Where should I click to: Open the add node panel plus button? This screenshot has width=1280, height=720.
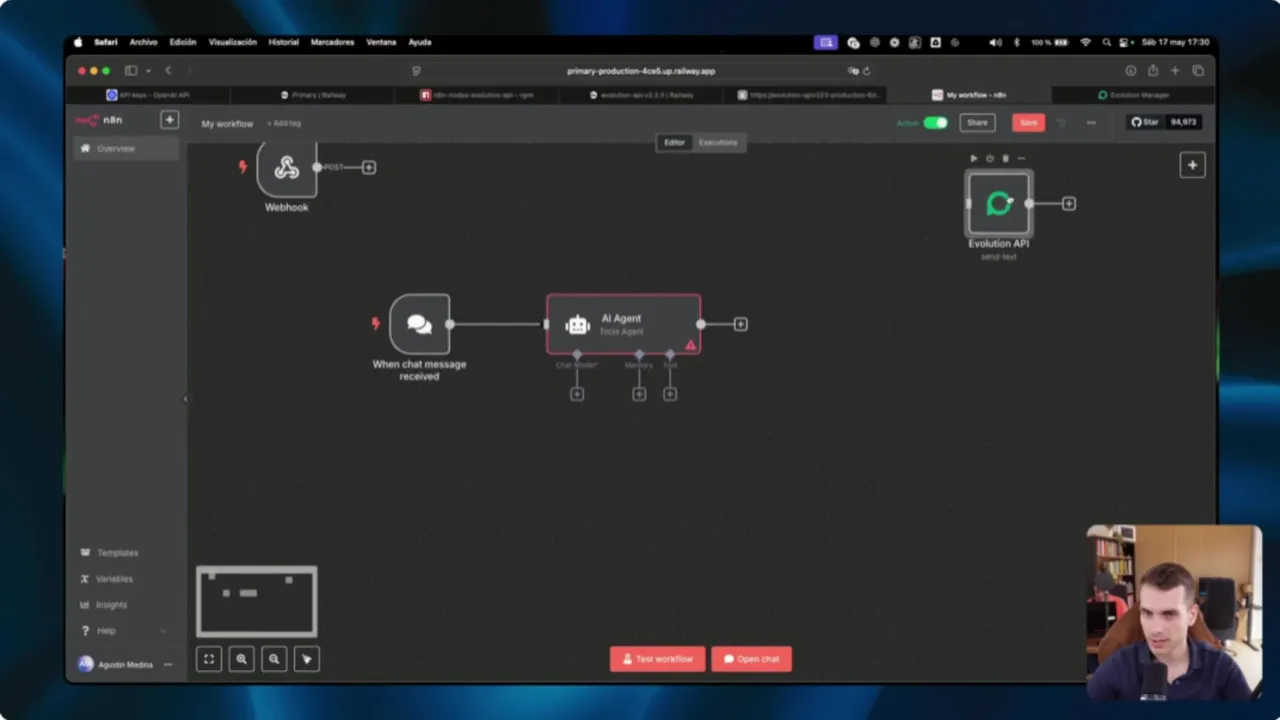click(1192, 165)
